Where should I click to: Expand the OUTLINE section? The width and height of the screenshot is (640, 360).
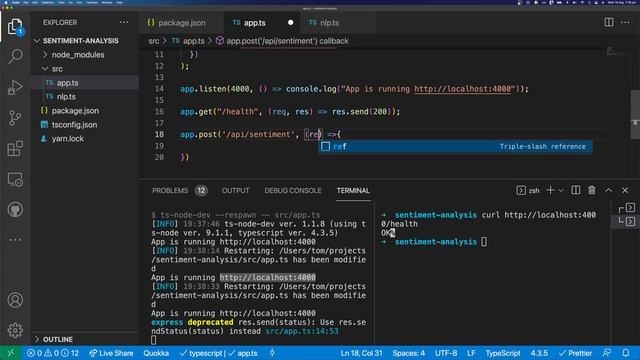pos(85,340)
